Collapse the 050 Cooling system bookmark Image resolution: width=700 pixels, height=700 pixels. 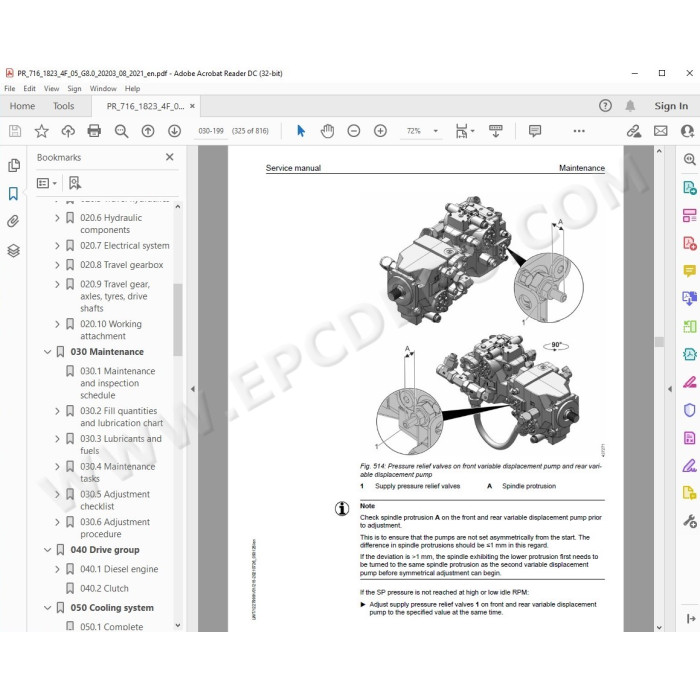(x=47, y=608)
